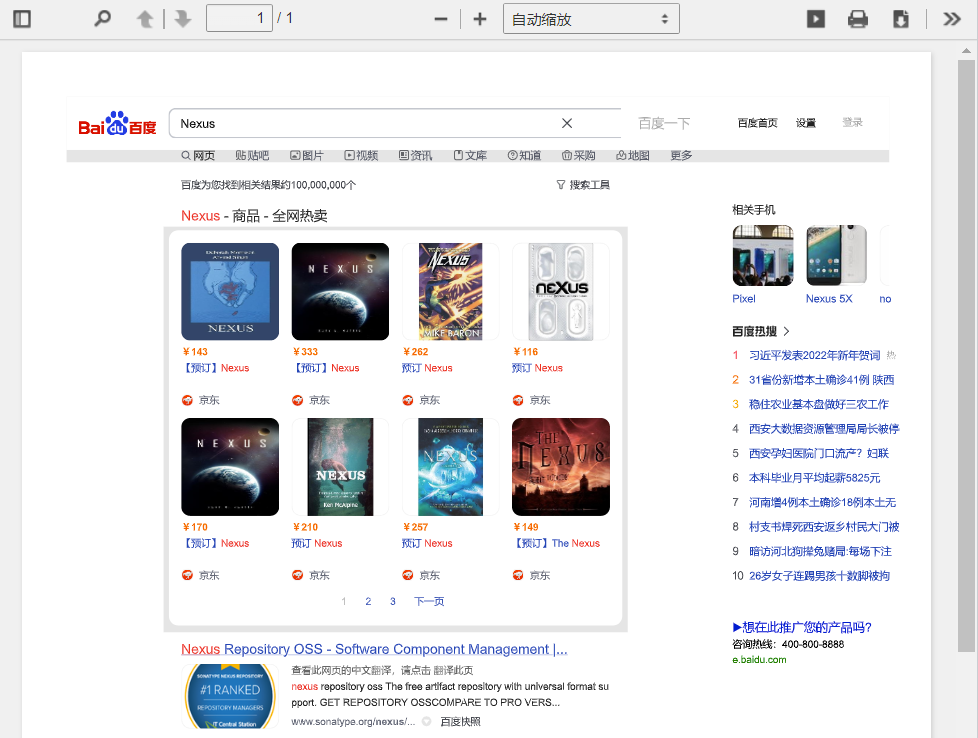Viewport: 978px width, 738px height.
Task: Open the 【预订】The Nexus product link
Action: pyautogui.click(x=556, y=543)
